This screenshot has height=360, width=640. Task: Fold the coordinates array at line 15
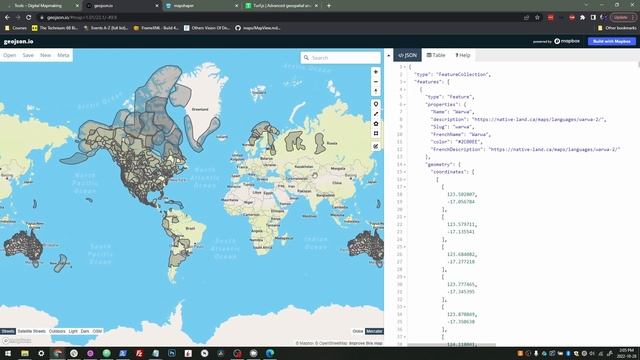(x=404, y=172)
